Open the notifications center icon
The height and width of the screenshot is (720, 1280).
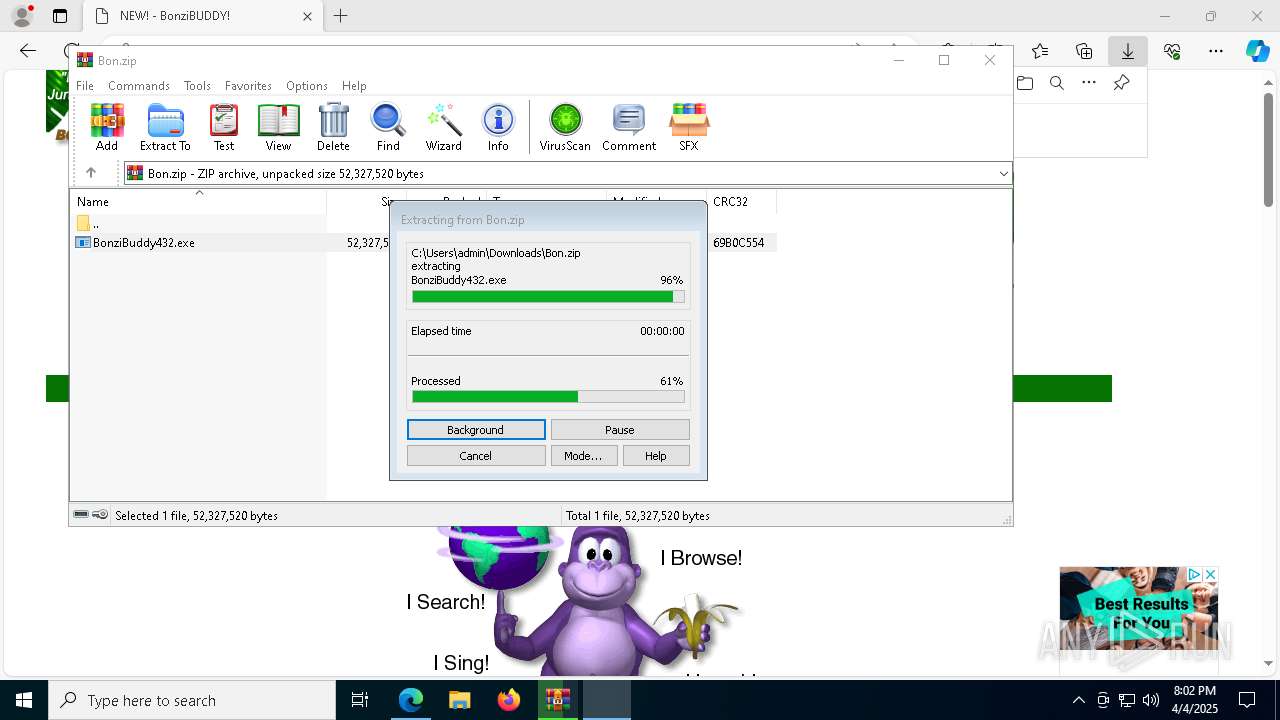(x=1247, y=700)
